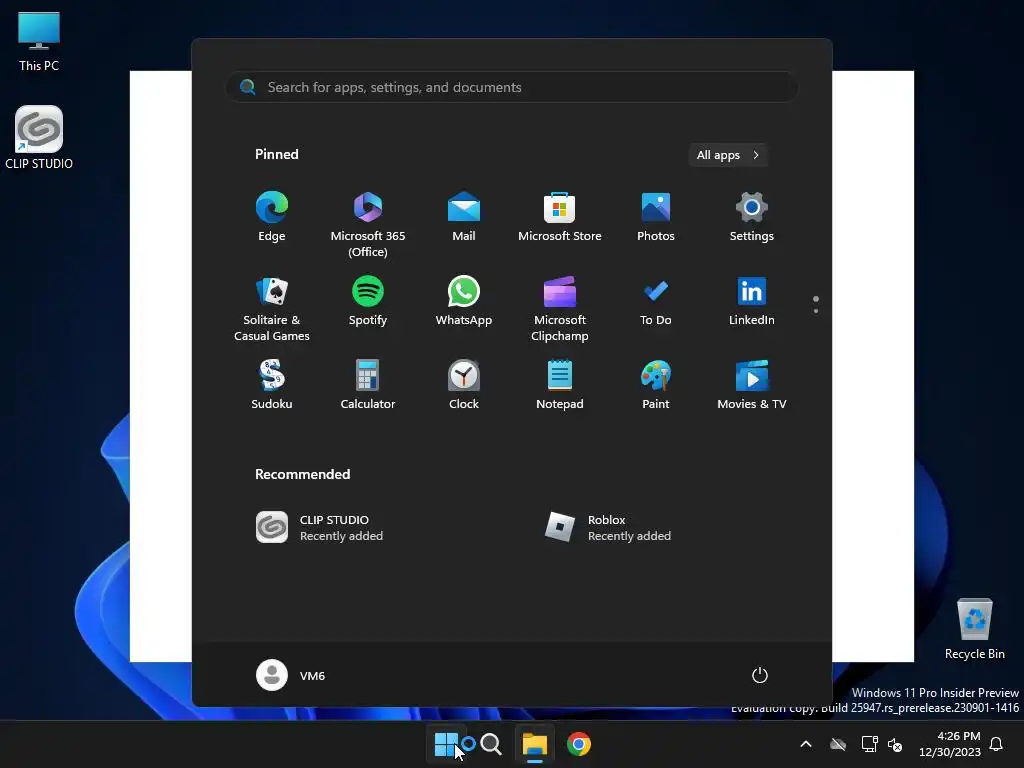Viewport: 1024px width, 768px height.
Task: Open Calculator
Action: [368, 385]
